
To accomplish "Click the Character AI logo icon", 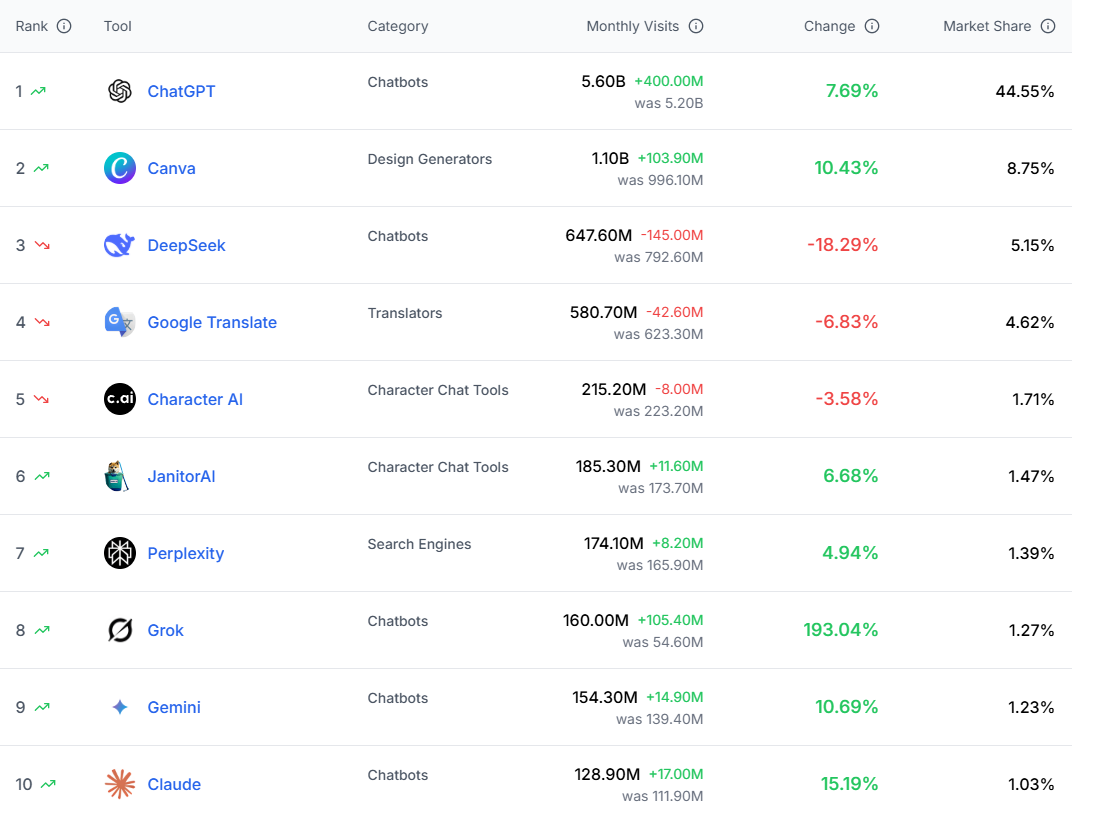I will click(x=120, y=399).
